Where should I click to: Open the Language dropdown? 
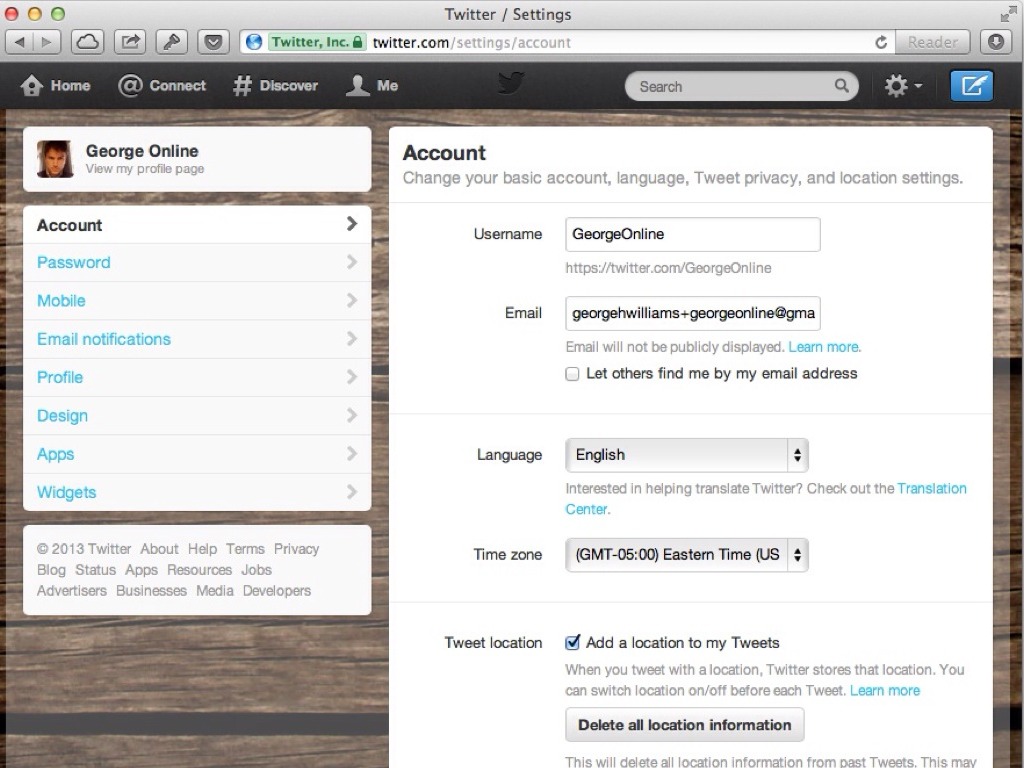(687, 455)
